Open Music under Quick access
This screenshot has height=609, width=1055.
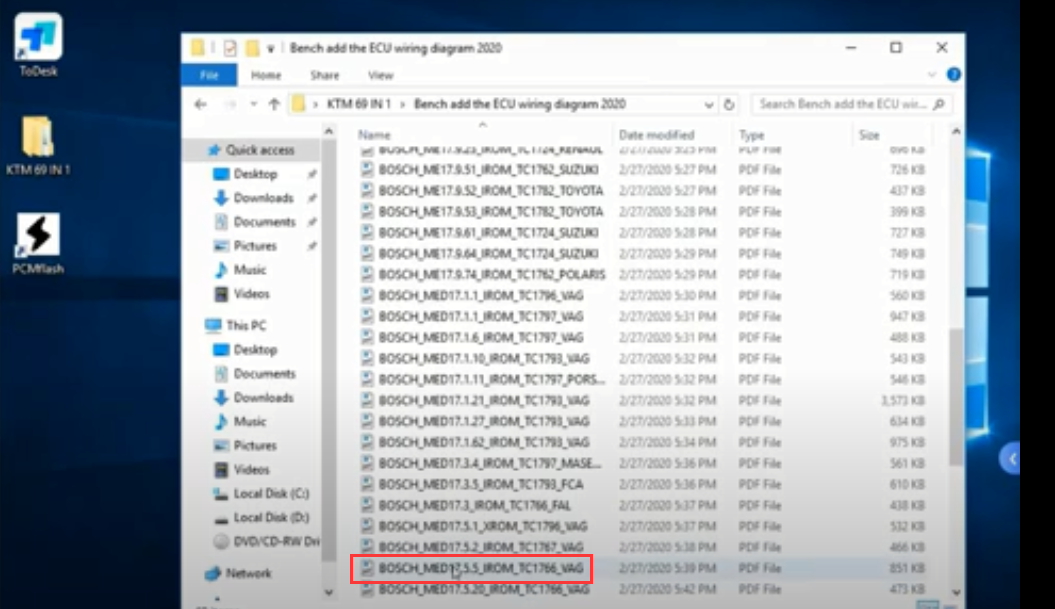click(x=249, y=270)
